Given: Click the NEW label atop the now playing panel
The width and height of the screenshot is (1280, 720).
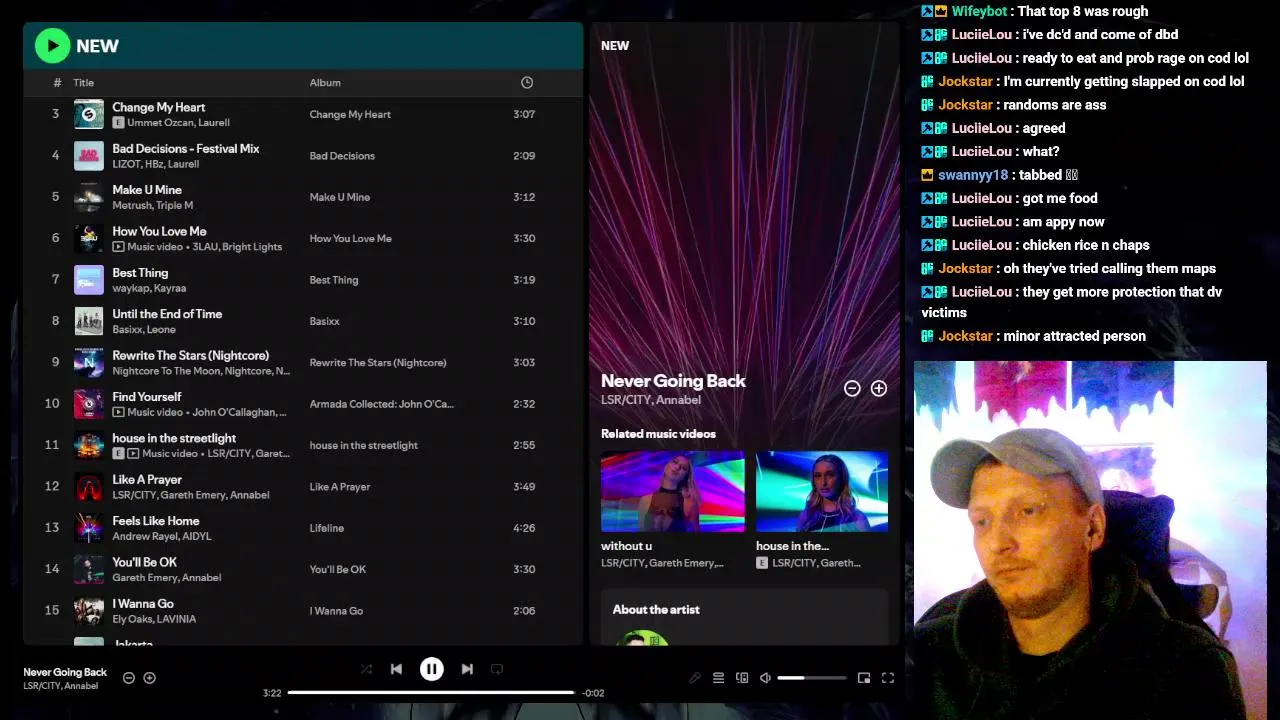Looking at the screenshot, I should tap(615, 46).
